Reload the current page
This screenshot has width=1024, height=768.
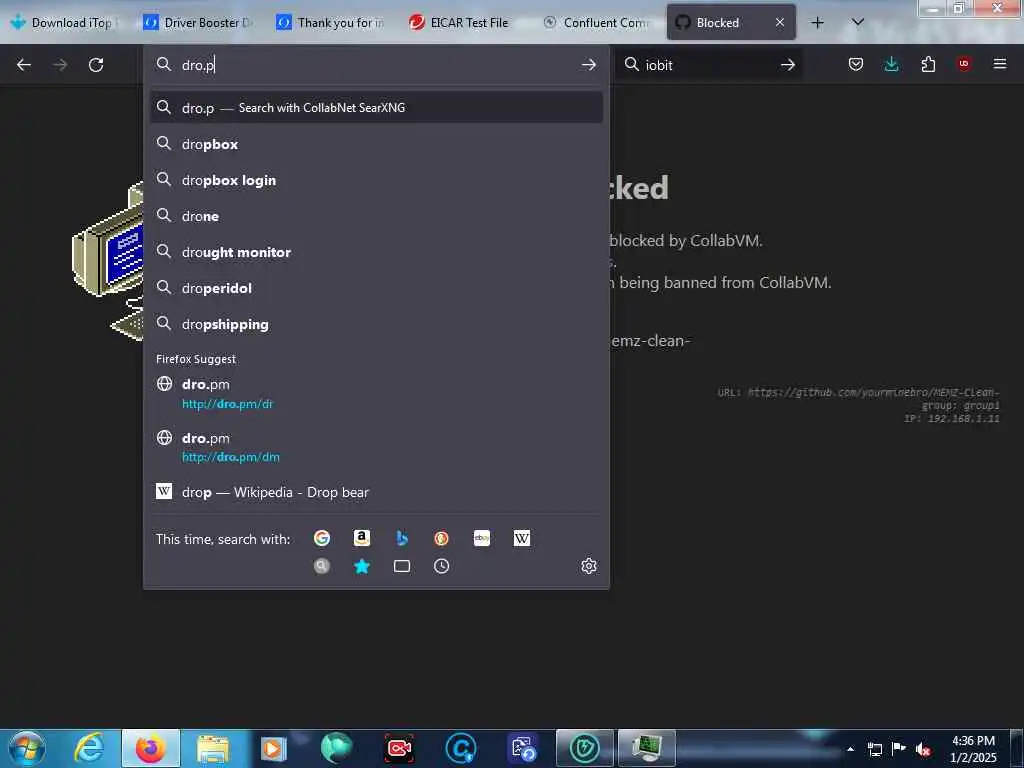[96, 65]
